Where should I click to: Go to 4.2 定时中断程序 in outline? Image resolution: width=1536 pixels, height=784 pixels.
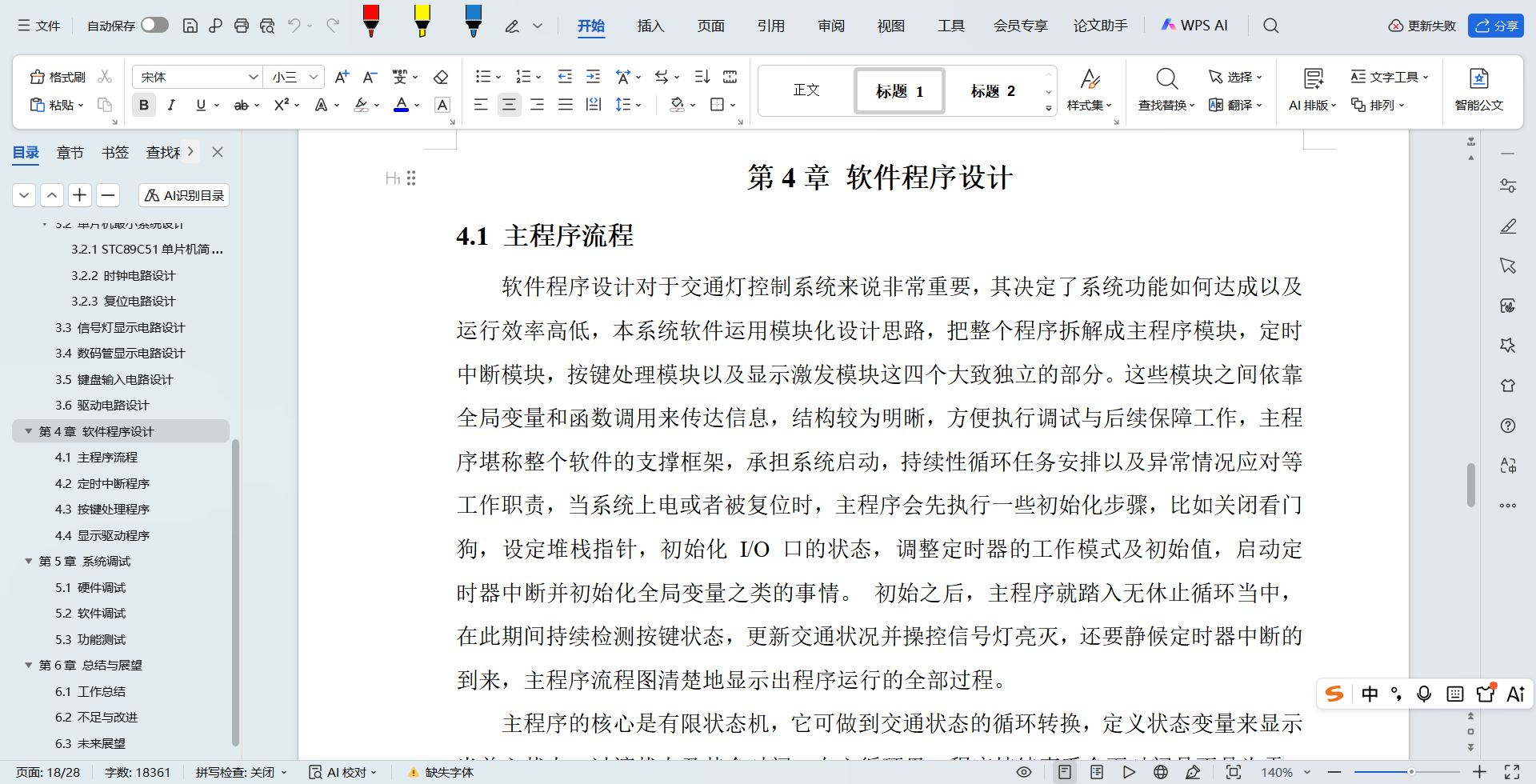coord(102,483)
